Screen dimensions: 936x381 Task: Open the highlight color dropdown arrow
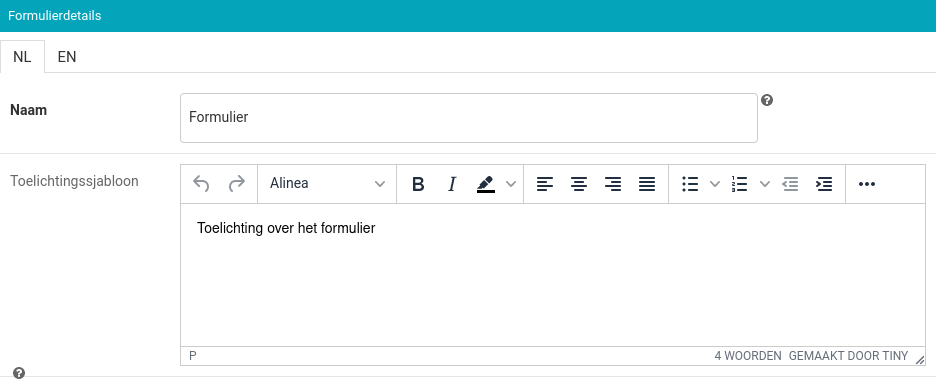[x=510, y=184]
